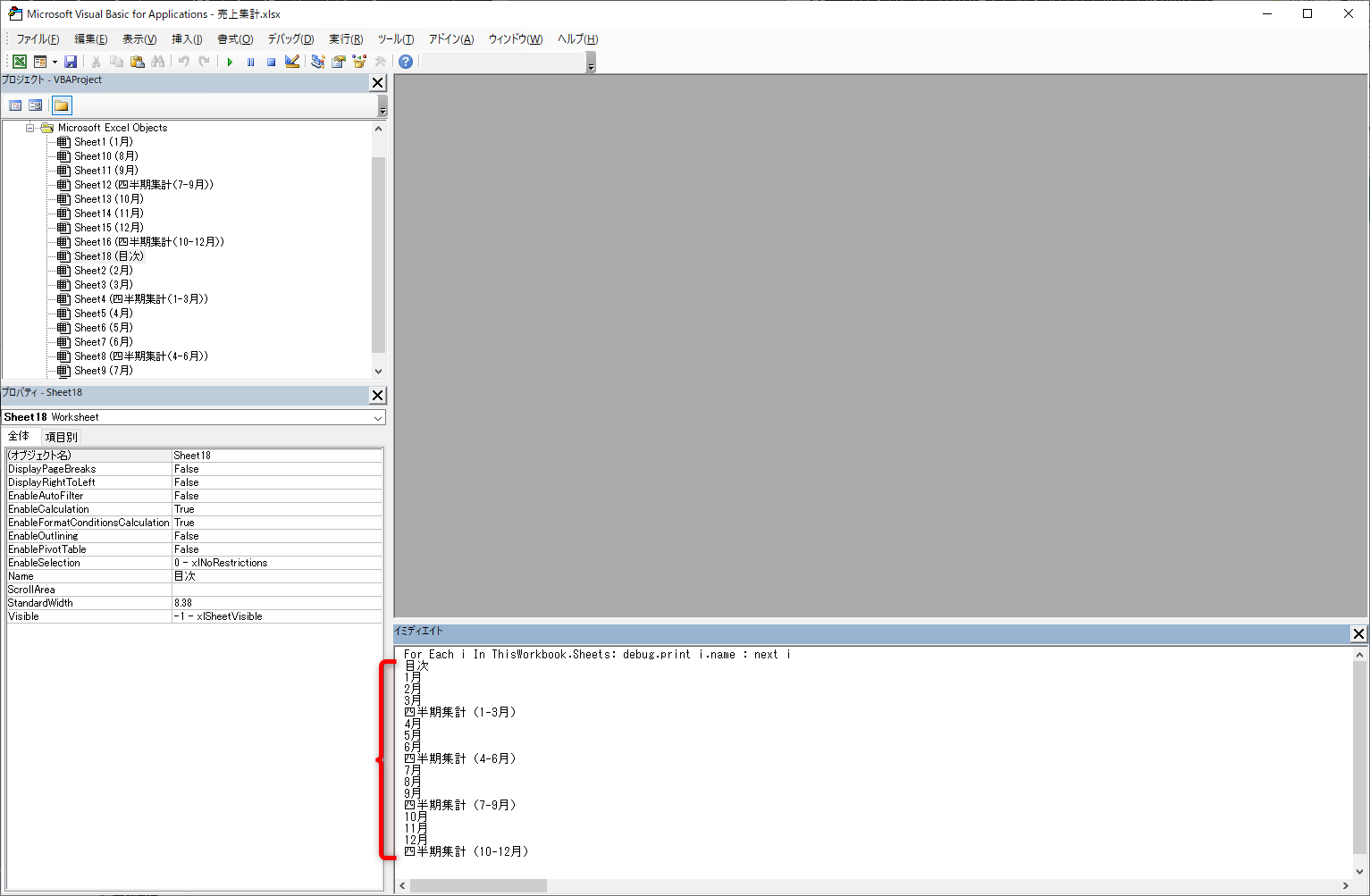Viewport: 1370px width, 896px height.
Task: Switch to the 全体 properties tab
Action: point(19,436)
